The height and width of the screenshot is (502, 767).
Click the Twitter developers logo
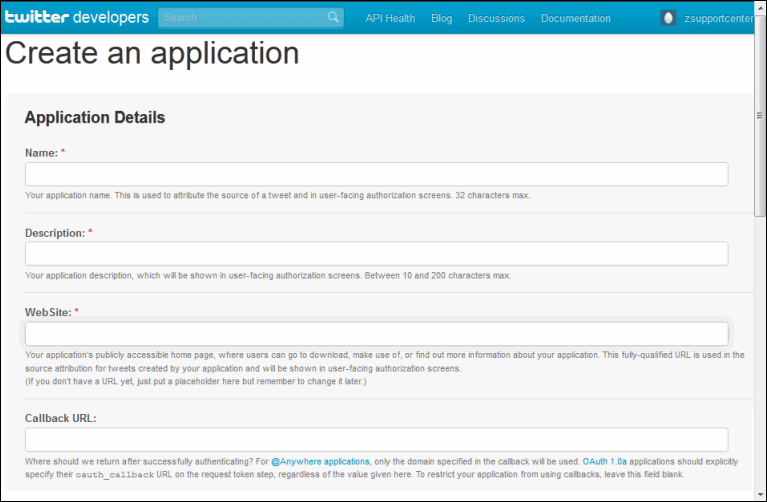pyautogui.click(x=77, y=17)
